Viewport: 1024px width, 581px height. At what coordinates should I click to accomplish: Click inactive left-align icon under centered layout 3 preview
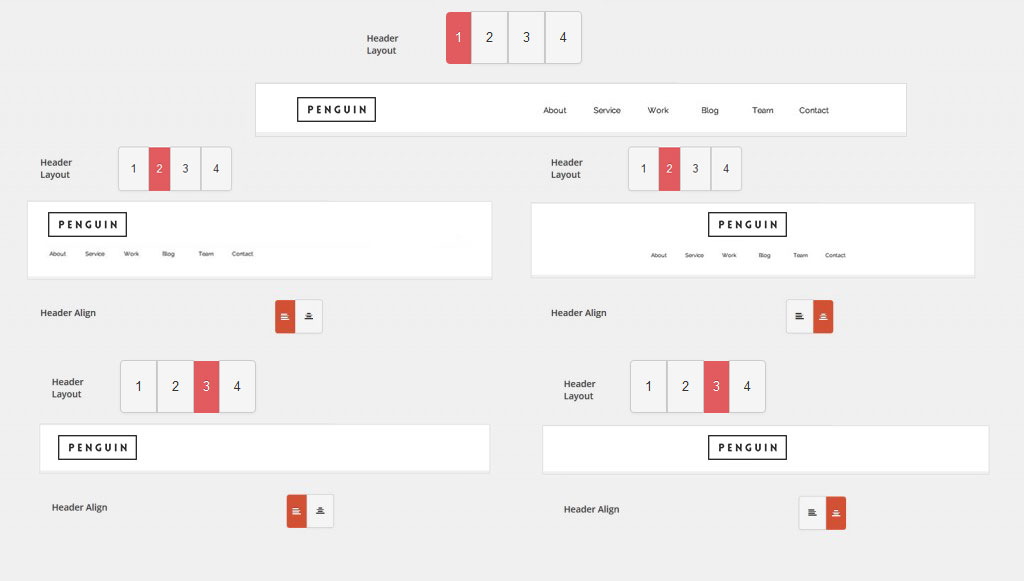click(812, 513)
